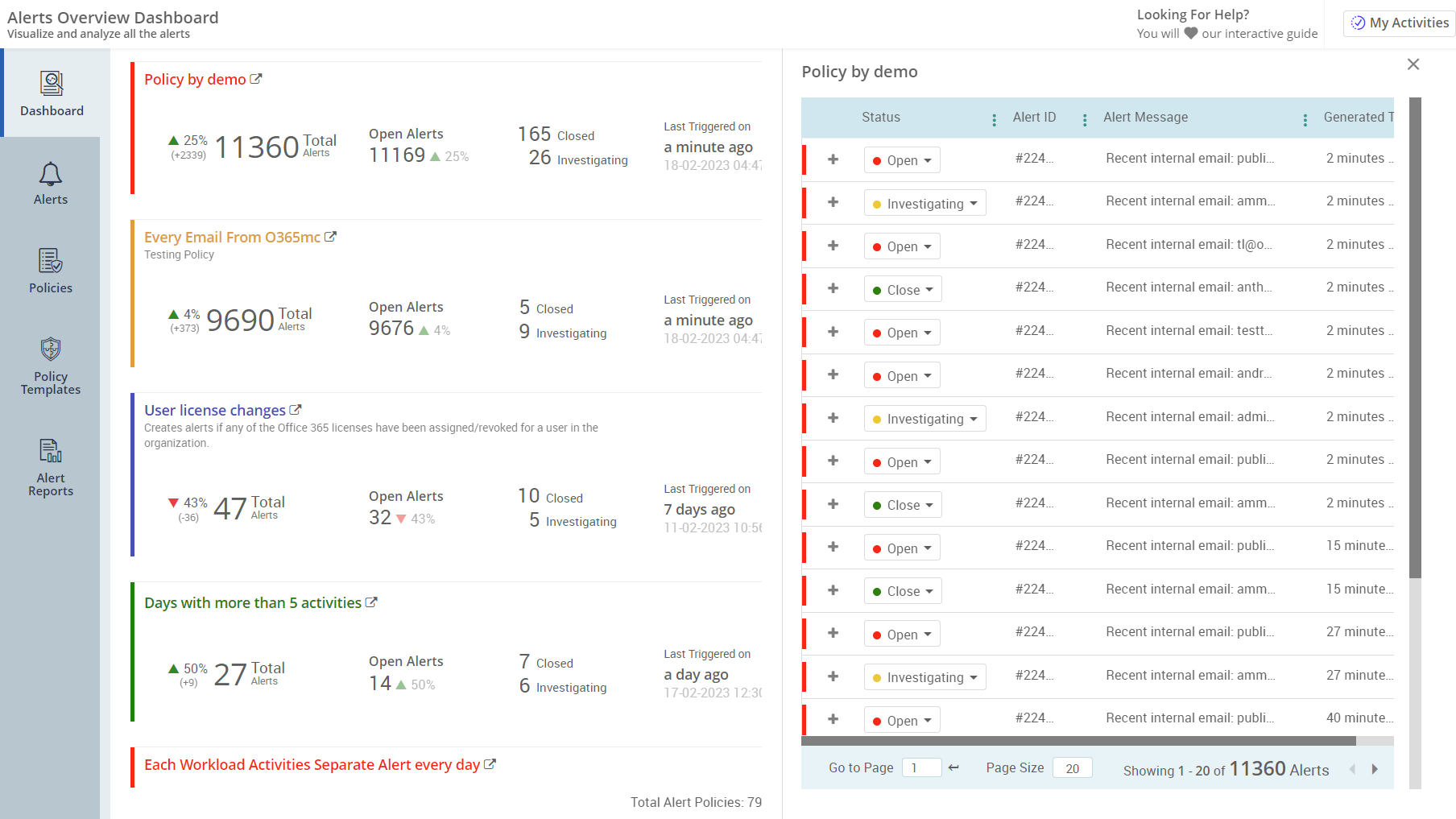The height and width of the screenshot is (819, 1456).
Task: Open the 'Every Email From O365mc' policy link
Action: click(x=331, y=237)
